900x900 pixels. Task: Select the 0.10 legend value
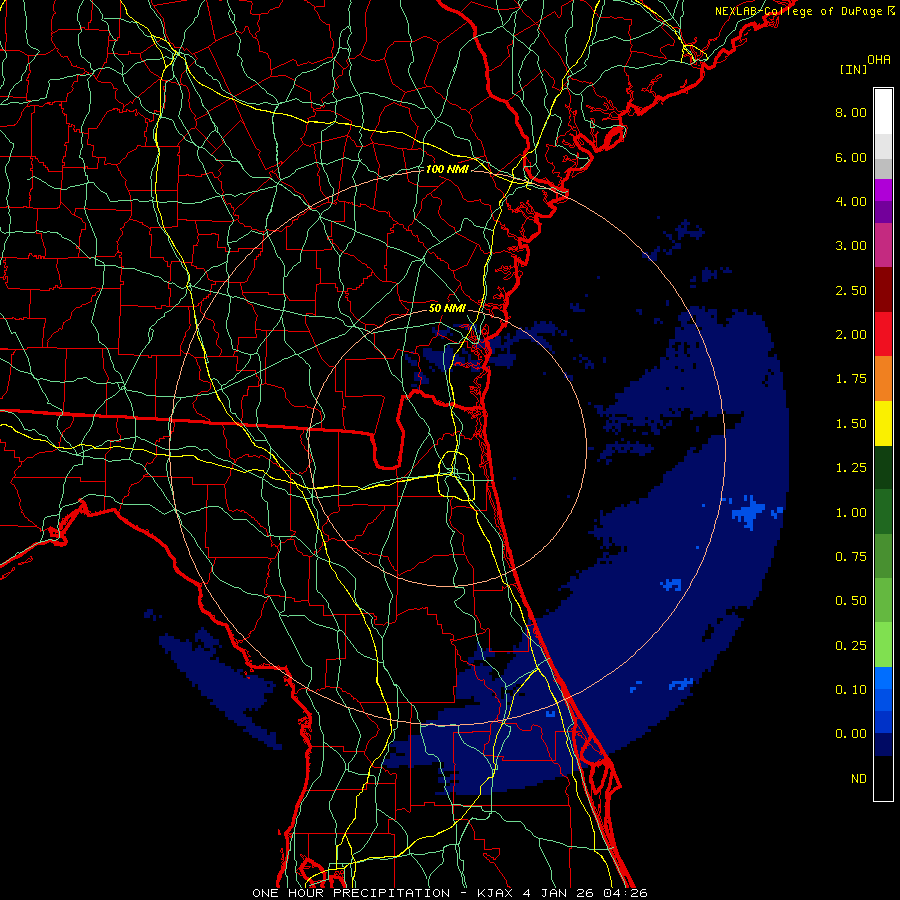click(851, 690)
